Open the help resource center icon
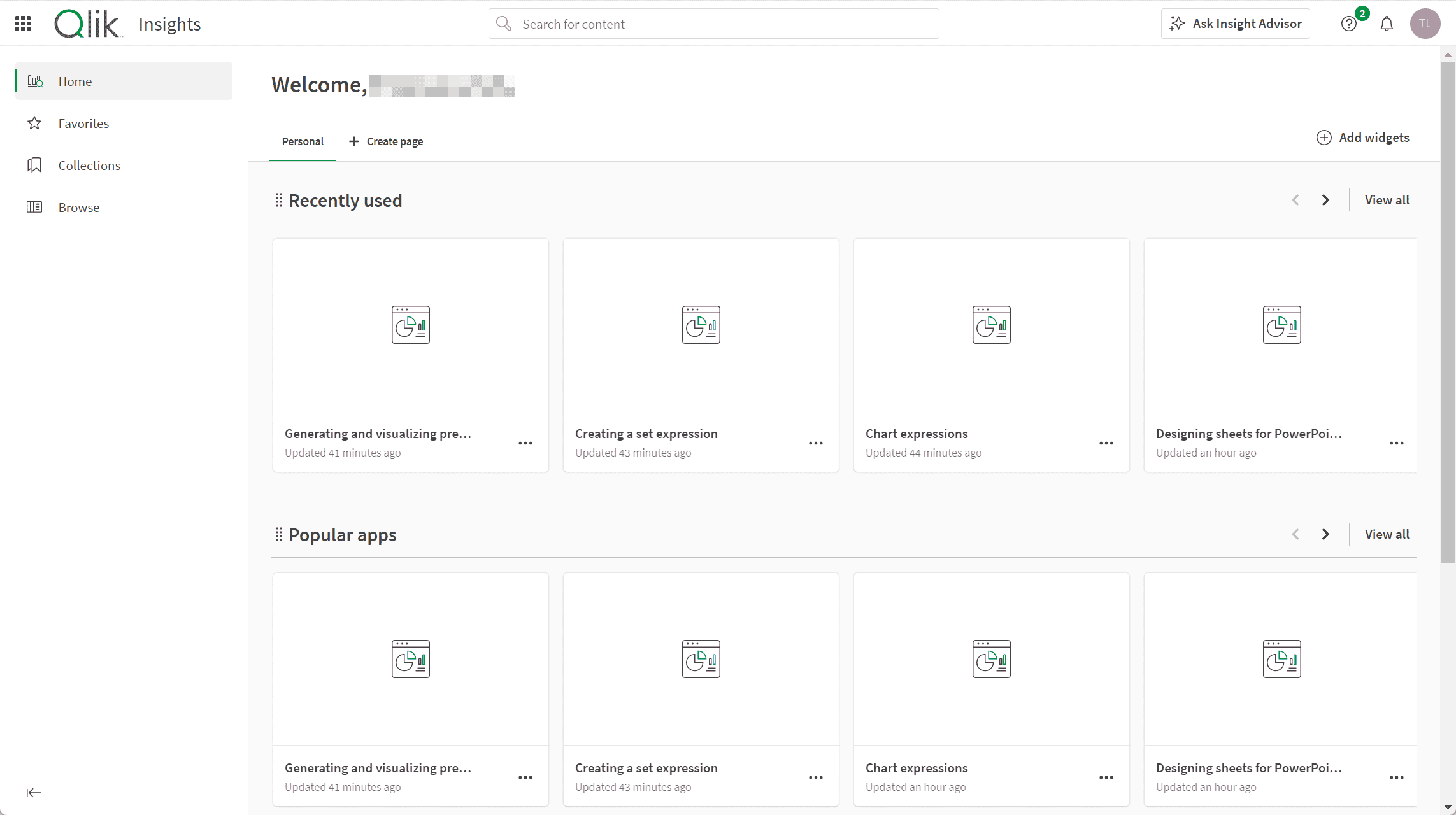Image resolution: width=1456 pixels, height=815 pixels. pyautogui.click(x=1348, y=24)
